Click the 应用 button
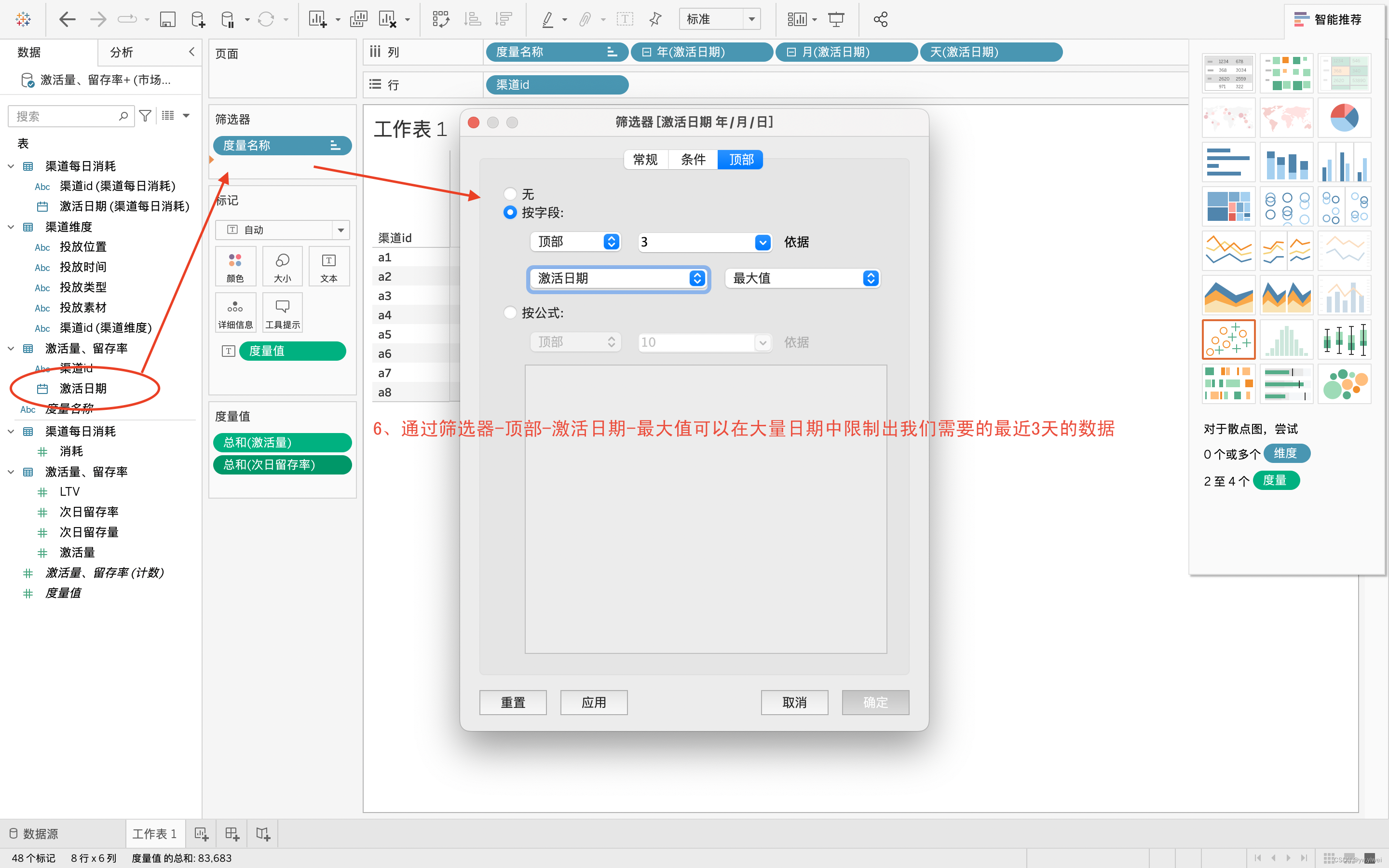 pos(594,702)
